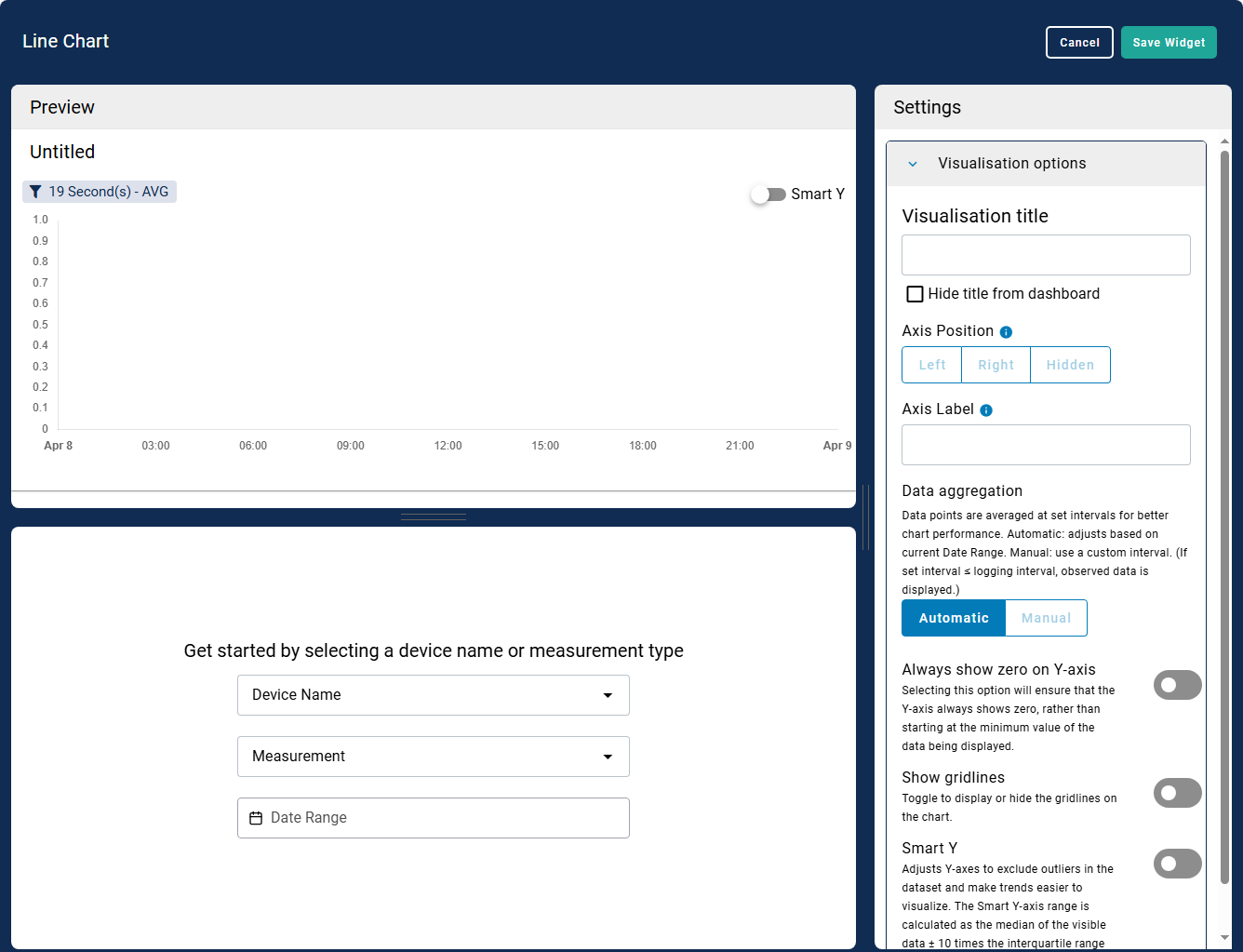
Task: Select the Right axis position
Action: tap(996, 365)
